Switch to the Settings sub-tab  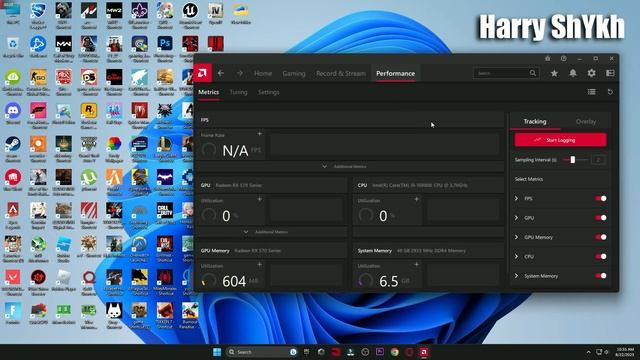(x=269, y=92)
